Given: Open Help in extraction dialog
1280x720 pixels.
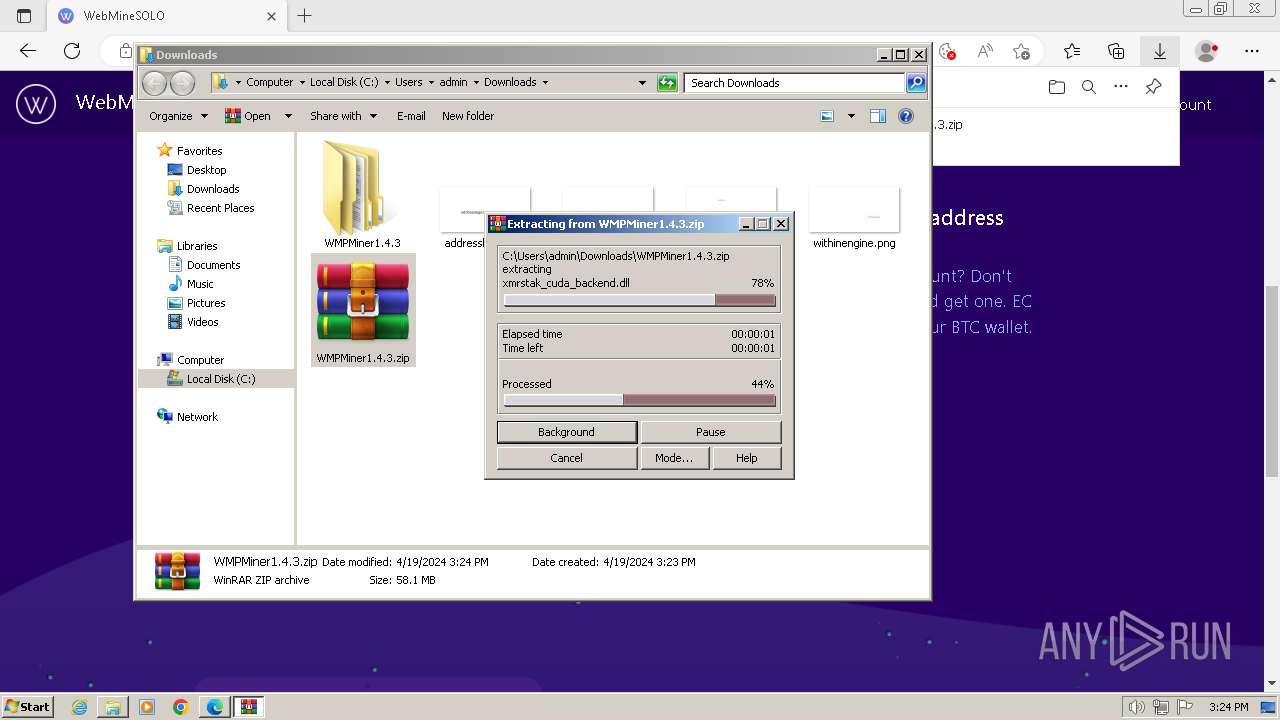Looking at the screenshot, I should pos(747,458).
